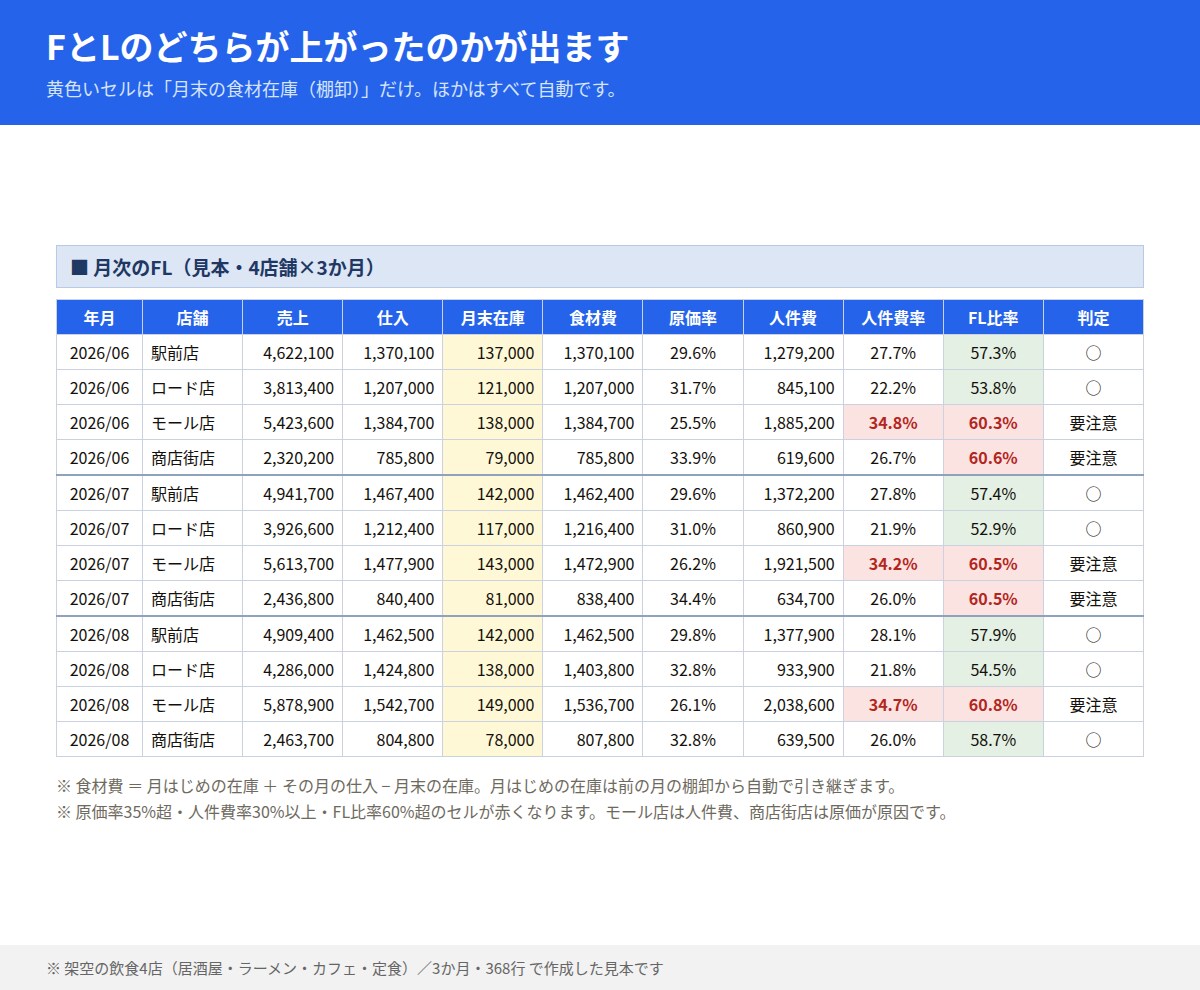Click cost rate cell 33.9%
Image resolution: width=1200 pixels, height=990 pixels.
[693, 458]
